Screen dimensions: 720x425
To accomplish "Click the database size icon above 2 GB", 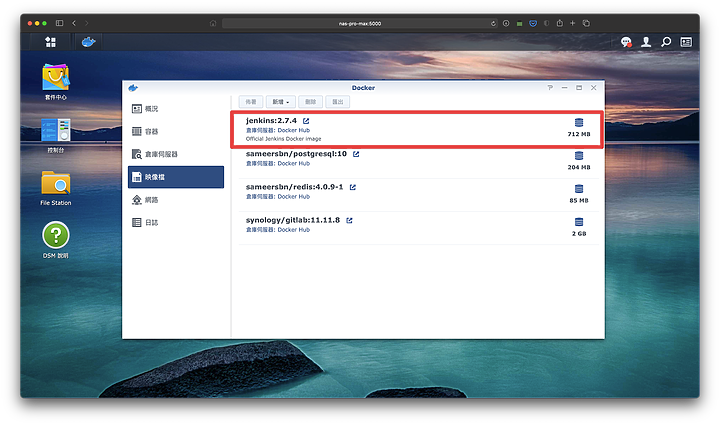I will [579, 222].
